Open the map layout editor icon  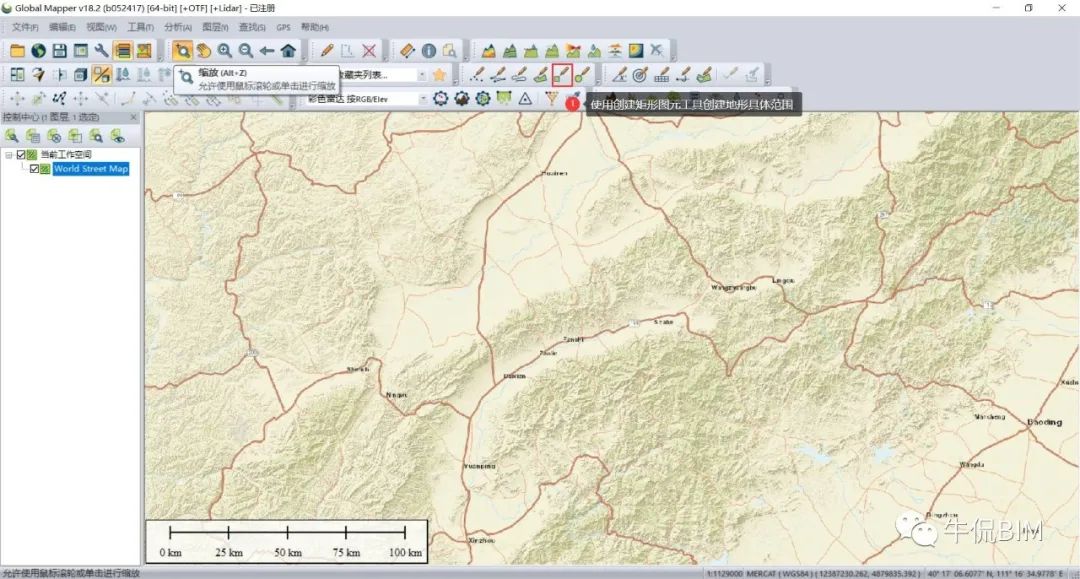click(144, 50)
